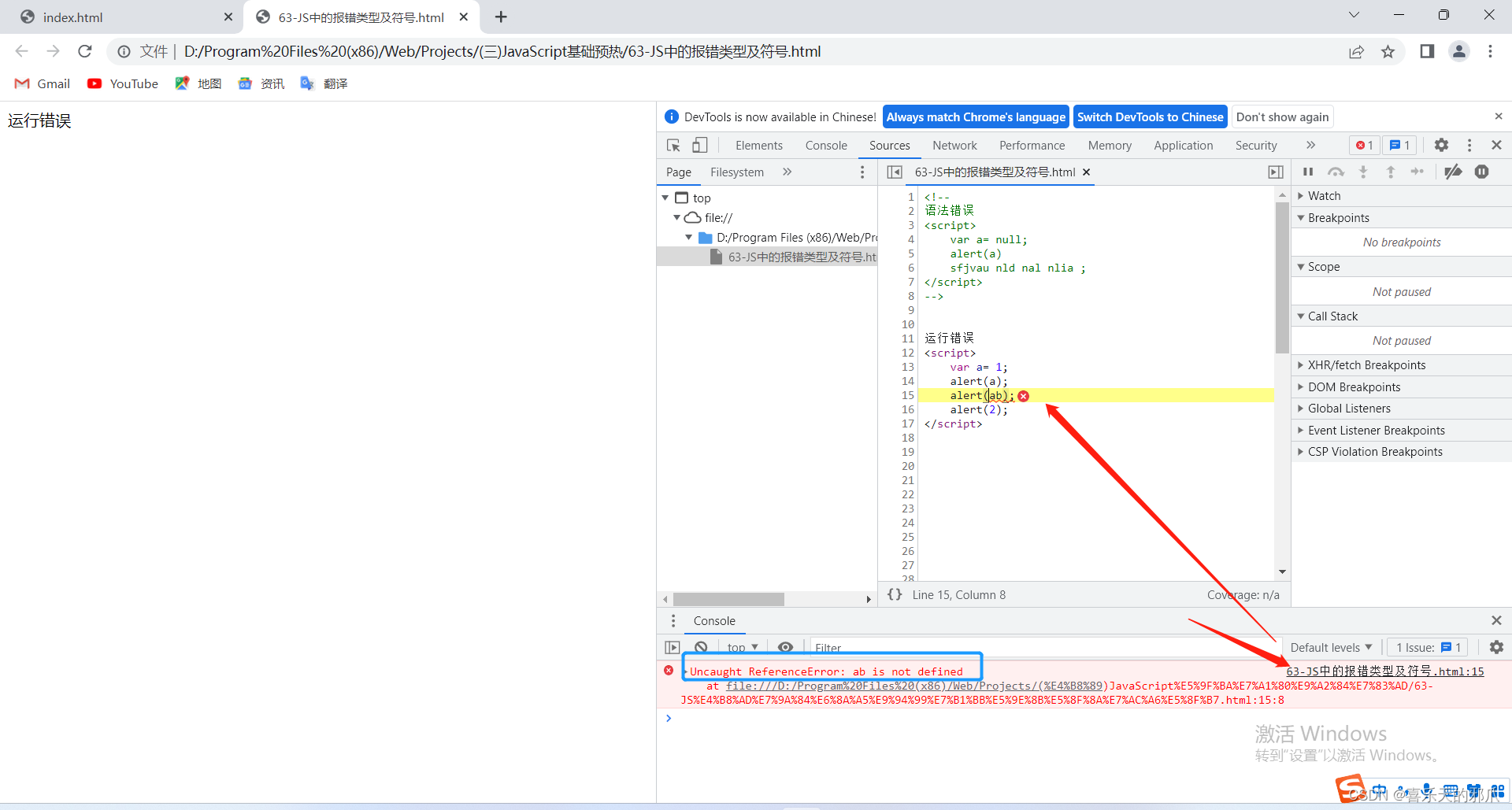Expand DOM Breakpoints section
The image size is (1512, 810).
click(1401, 387)
